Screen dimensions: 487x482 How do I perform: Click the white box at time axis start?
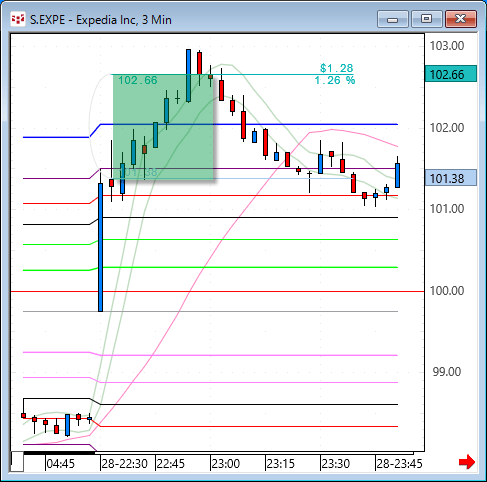pos(17,462)
